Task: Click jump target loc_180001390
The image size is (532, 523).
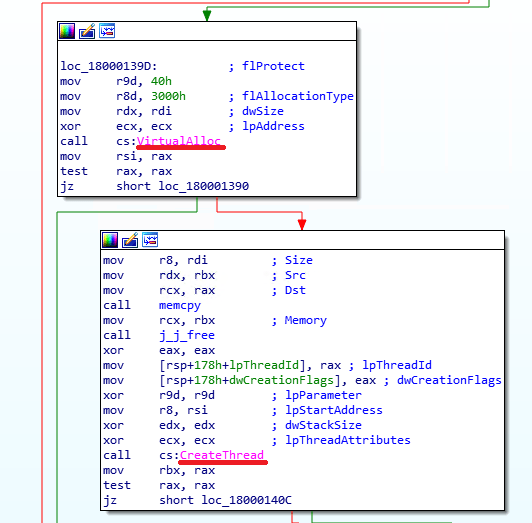Action: coord(204,186)
